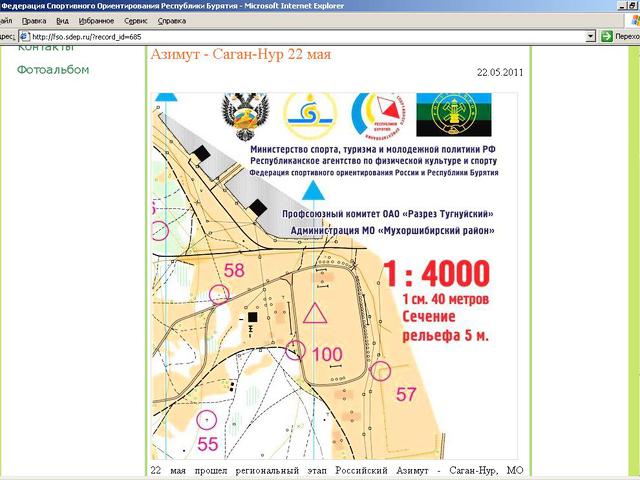Click the green-black flag emblem
This screenshot has width=640, height=480.
(x=454, y=115)
